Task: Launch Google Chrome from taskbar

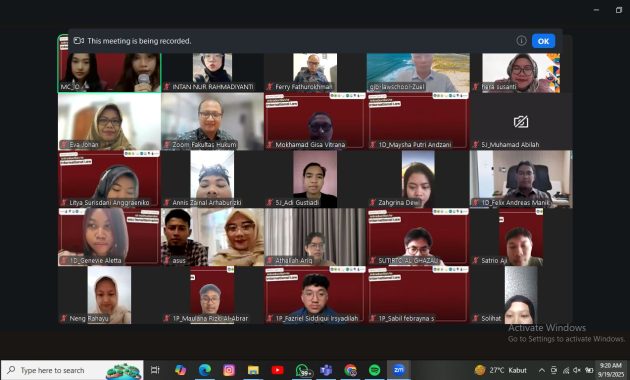Action: 350,370
